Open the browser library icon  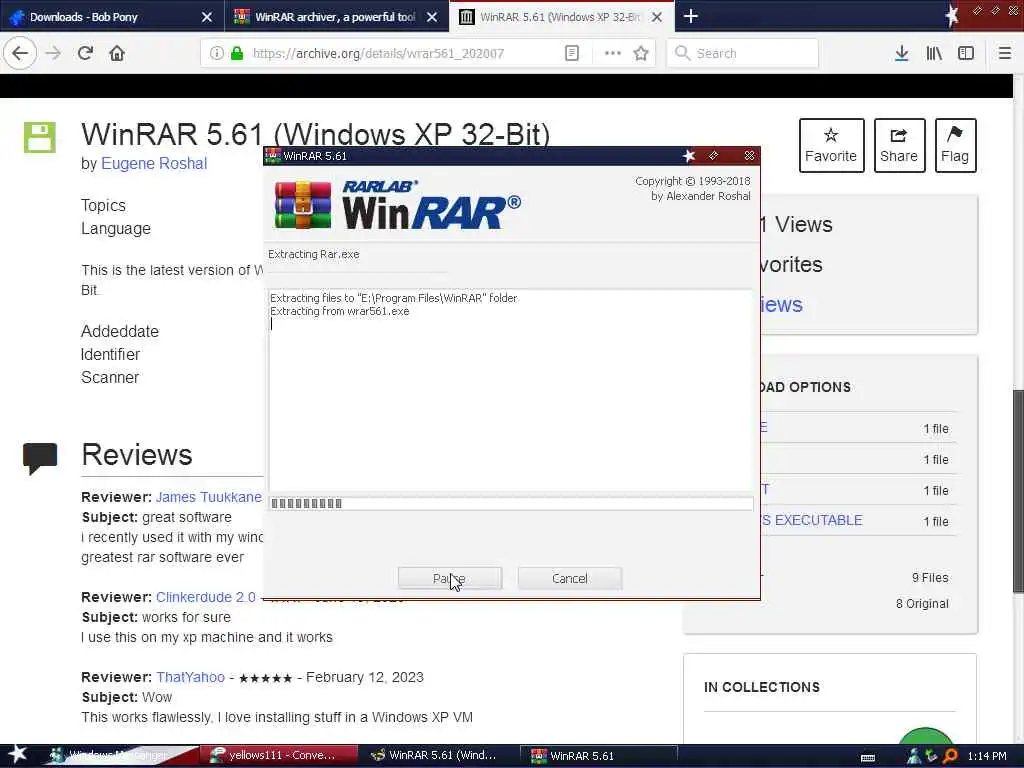tap(934, 53)
